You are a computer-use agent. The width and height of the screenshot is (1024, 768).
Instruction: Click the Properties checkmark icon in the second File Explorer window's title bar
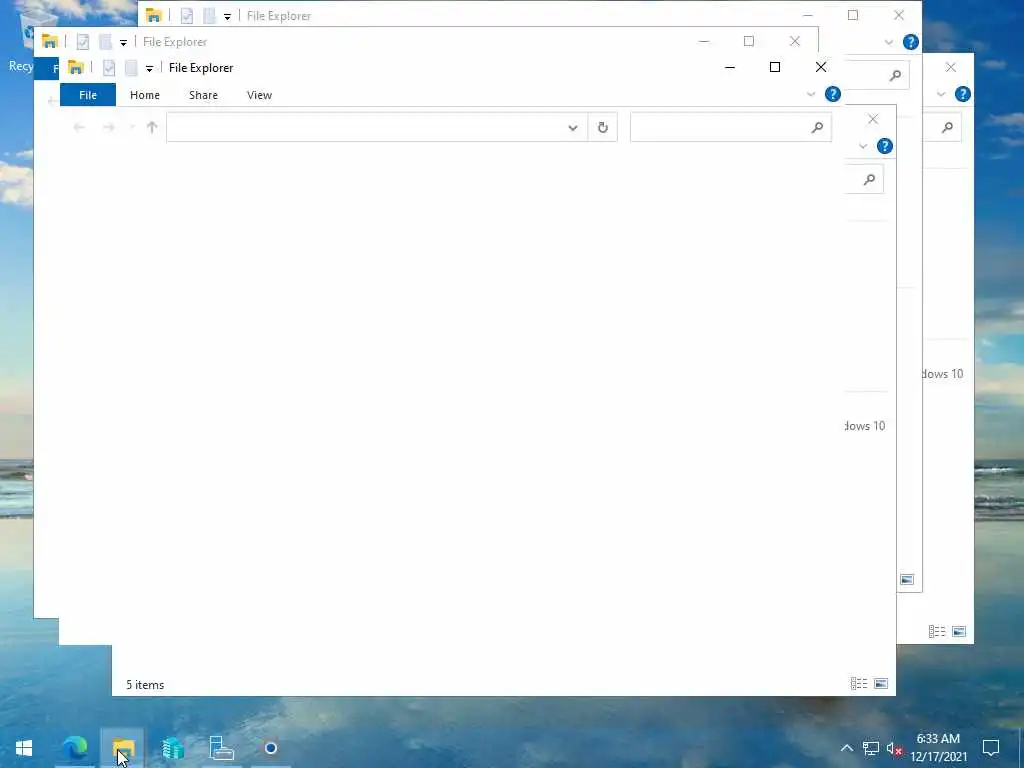(x=83, y=42)
